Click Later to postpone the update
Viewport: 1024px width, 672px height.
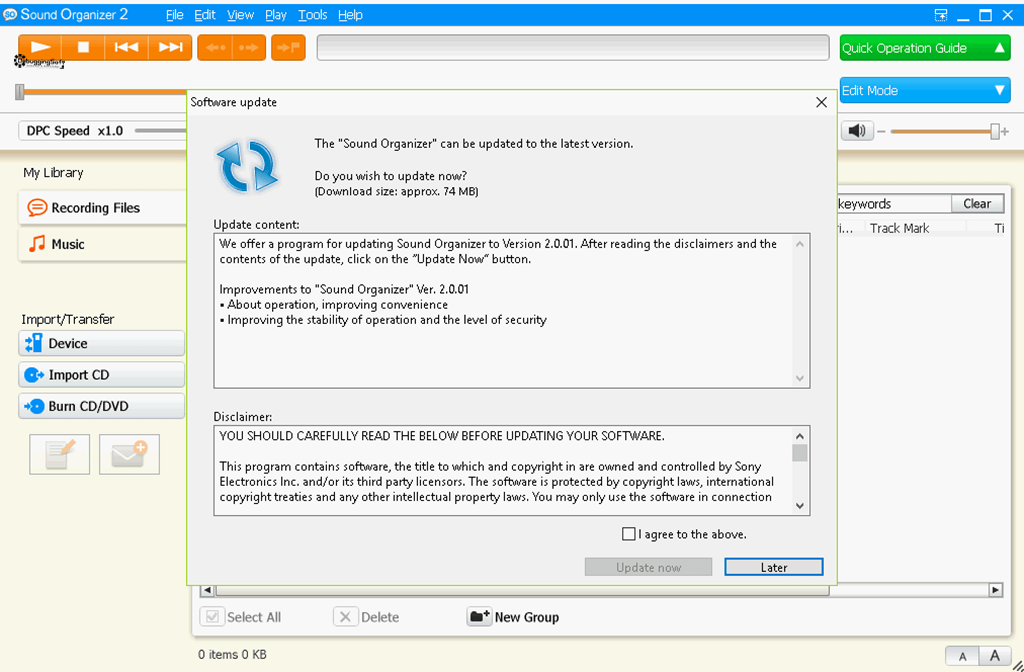(x=774, y=568)
